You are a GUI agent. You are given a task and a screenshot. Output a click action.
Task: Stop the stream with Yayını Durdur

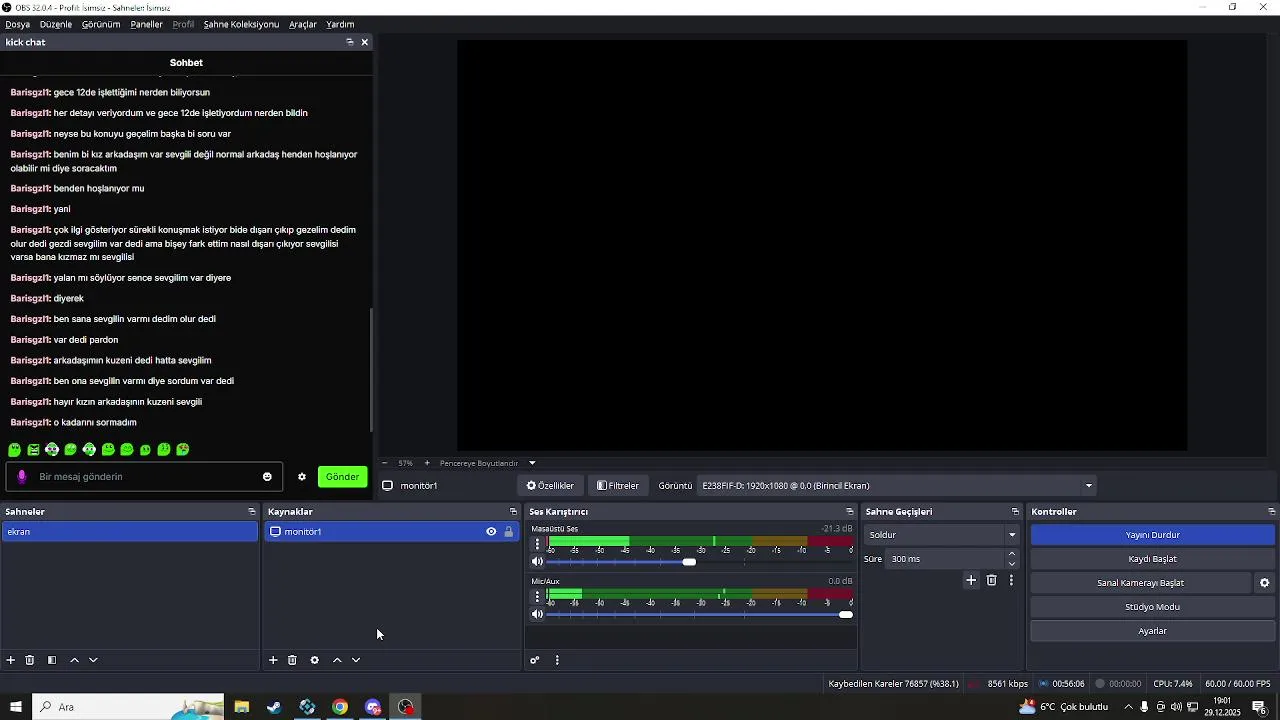pyautogui.click(x=1153, y=535)
